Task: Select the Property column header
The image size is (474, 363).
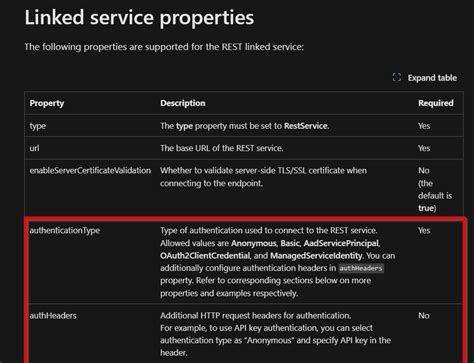Action: tap(47, 103)
